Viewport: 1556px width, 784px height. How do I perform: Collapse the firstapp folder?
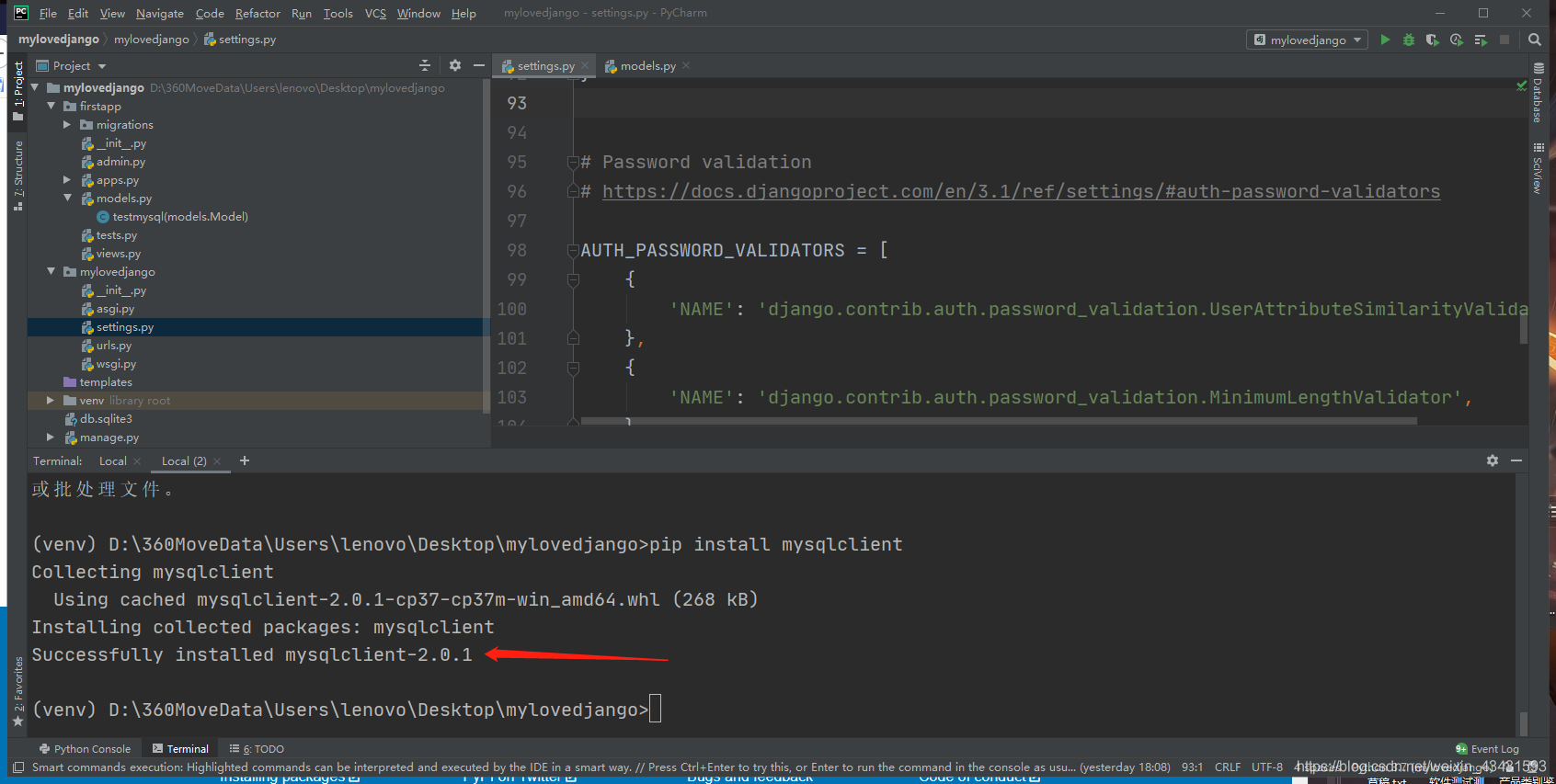[51, 106]
